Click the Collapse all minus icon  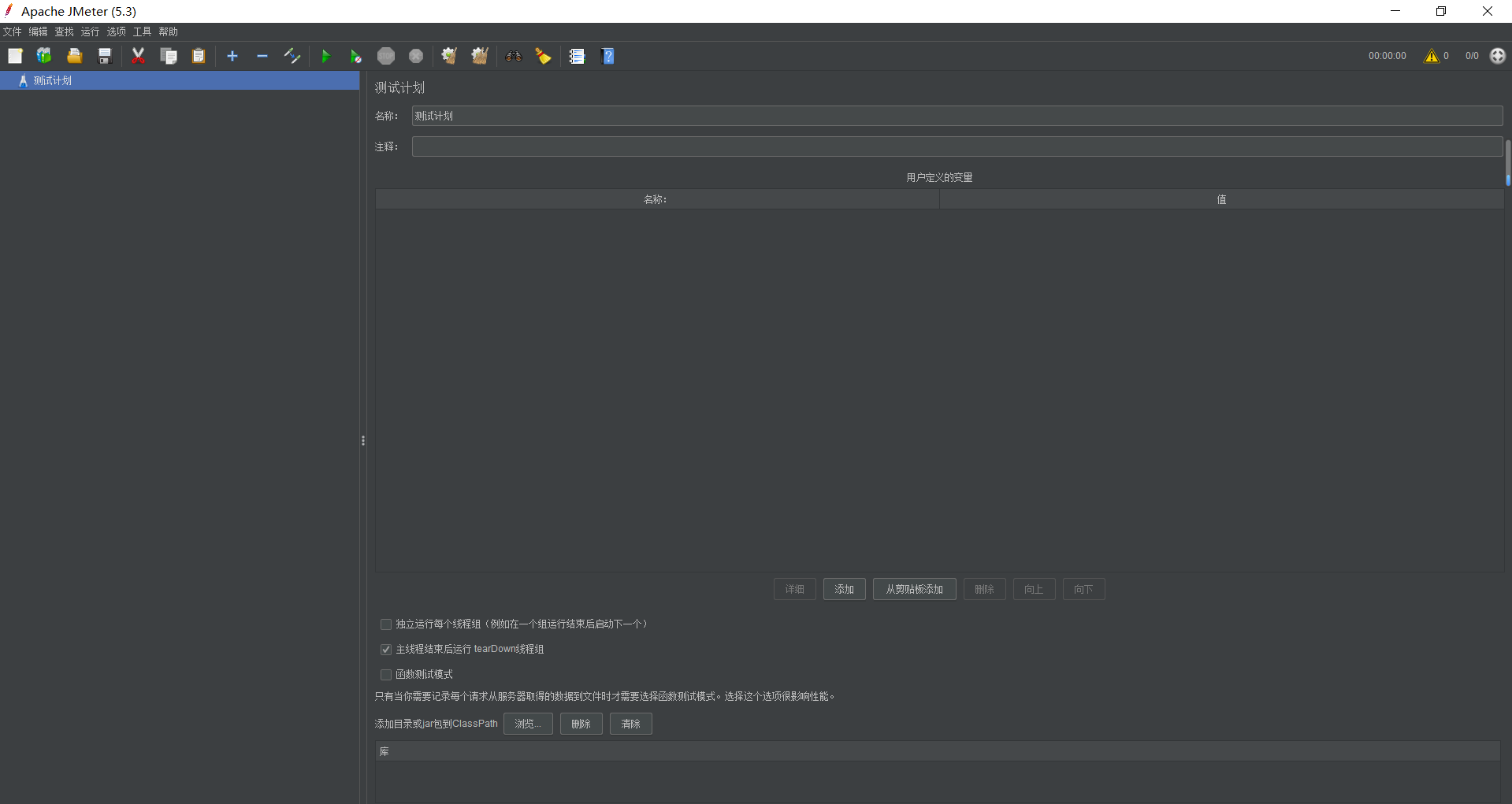[x=262, y=56]
